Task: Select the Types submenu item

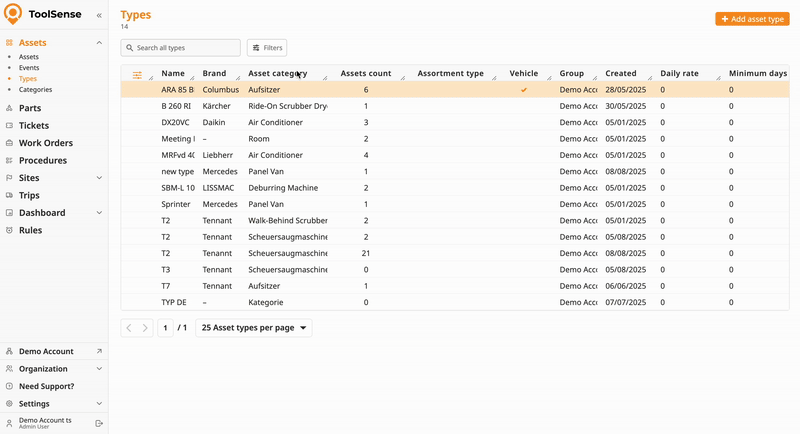Action: coord(28,79)
